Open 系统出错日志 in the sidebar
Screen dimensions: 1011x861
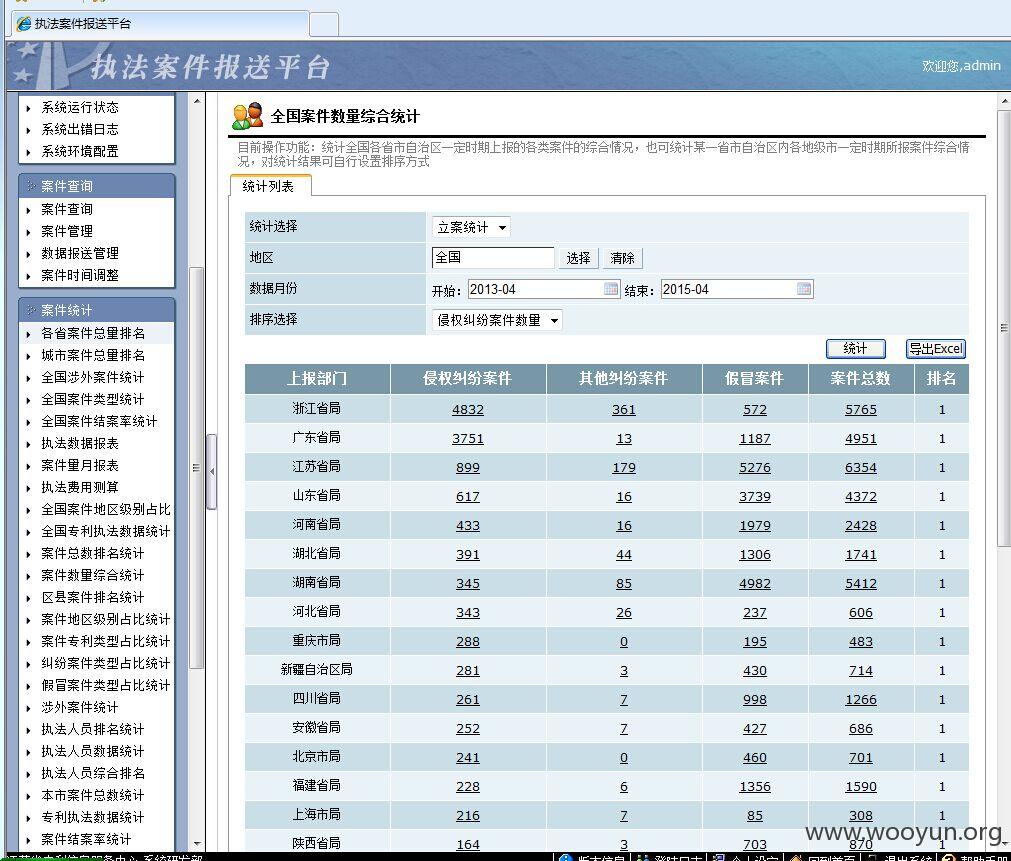point(80,129)
